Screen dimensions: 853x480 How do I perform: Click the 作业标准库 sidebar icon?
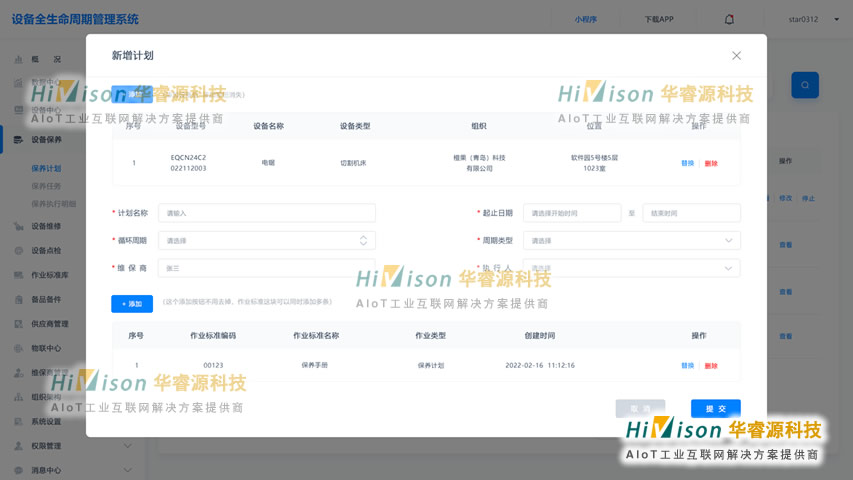[18, 275]
